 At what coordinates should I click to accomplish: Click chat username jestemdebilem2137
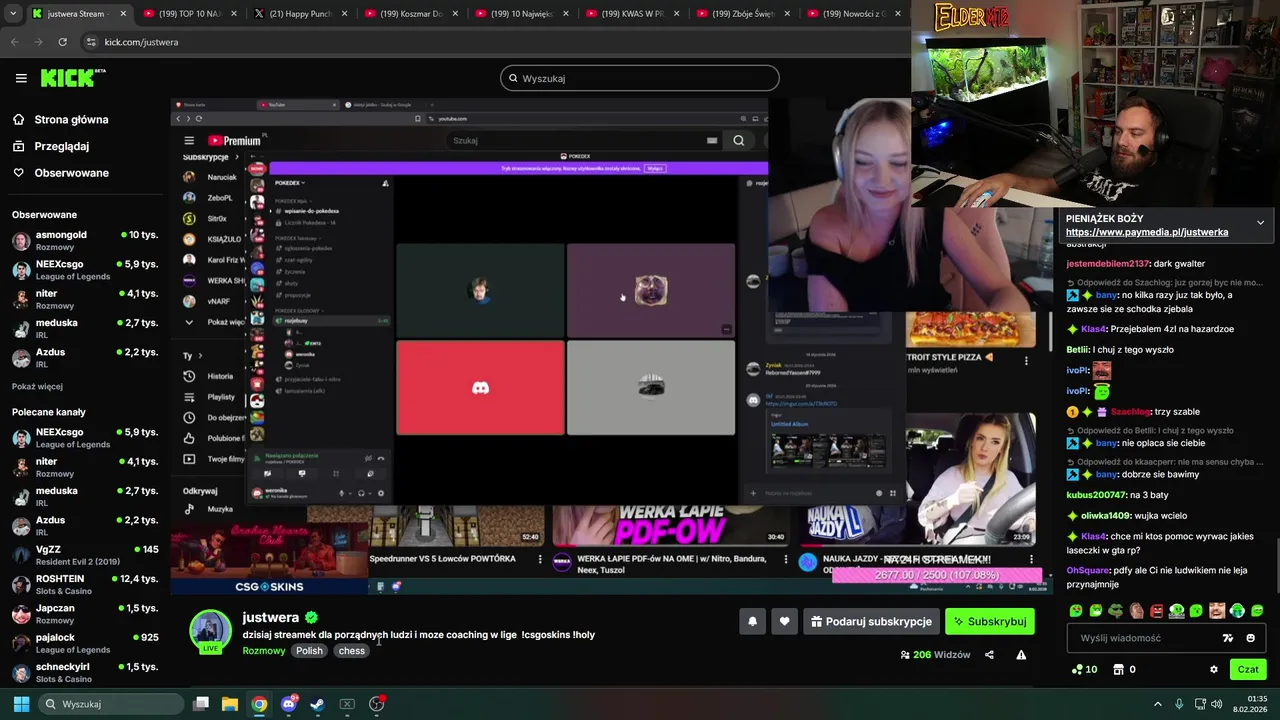(x=1107, y=264)
